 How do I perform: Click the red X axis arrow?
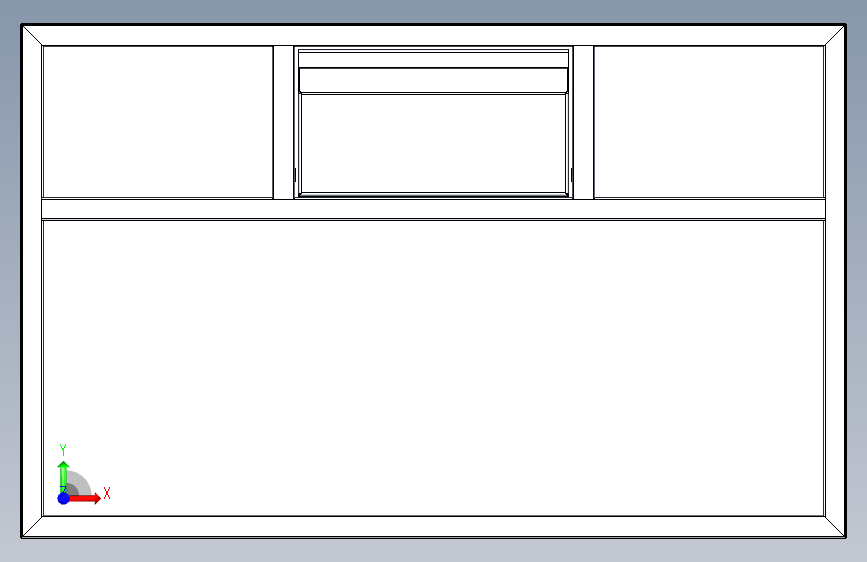[x=84, y=498]
